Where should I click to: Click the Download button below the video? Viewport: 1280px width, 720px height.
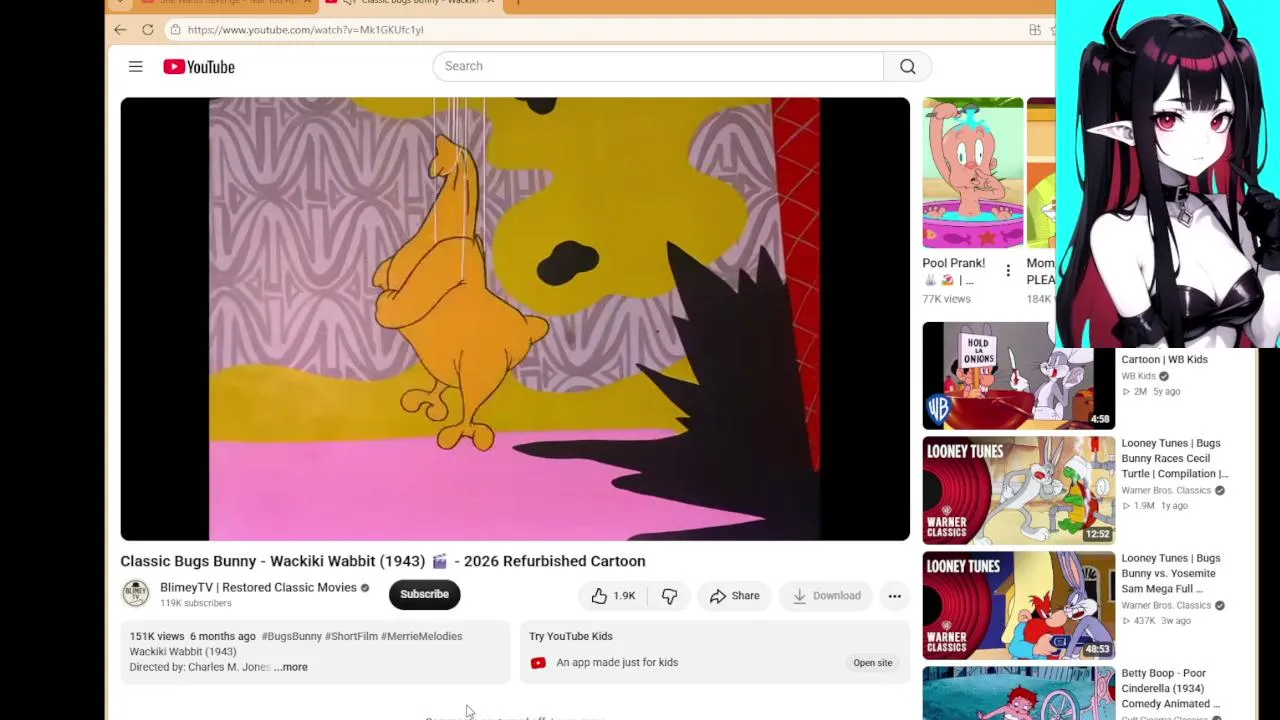(826, 596)
